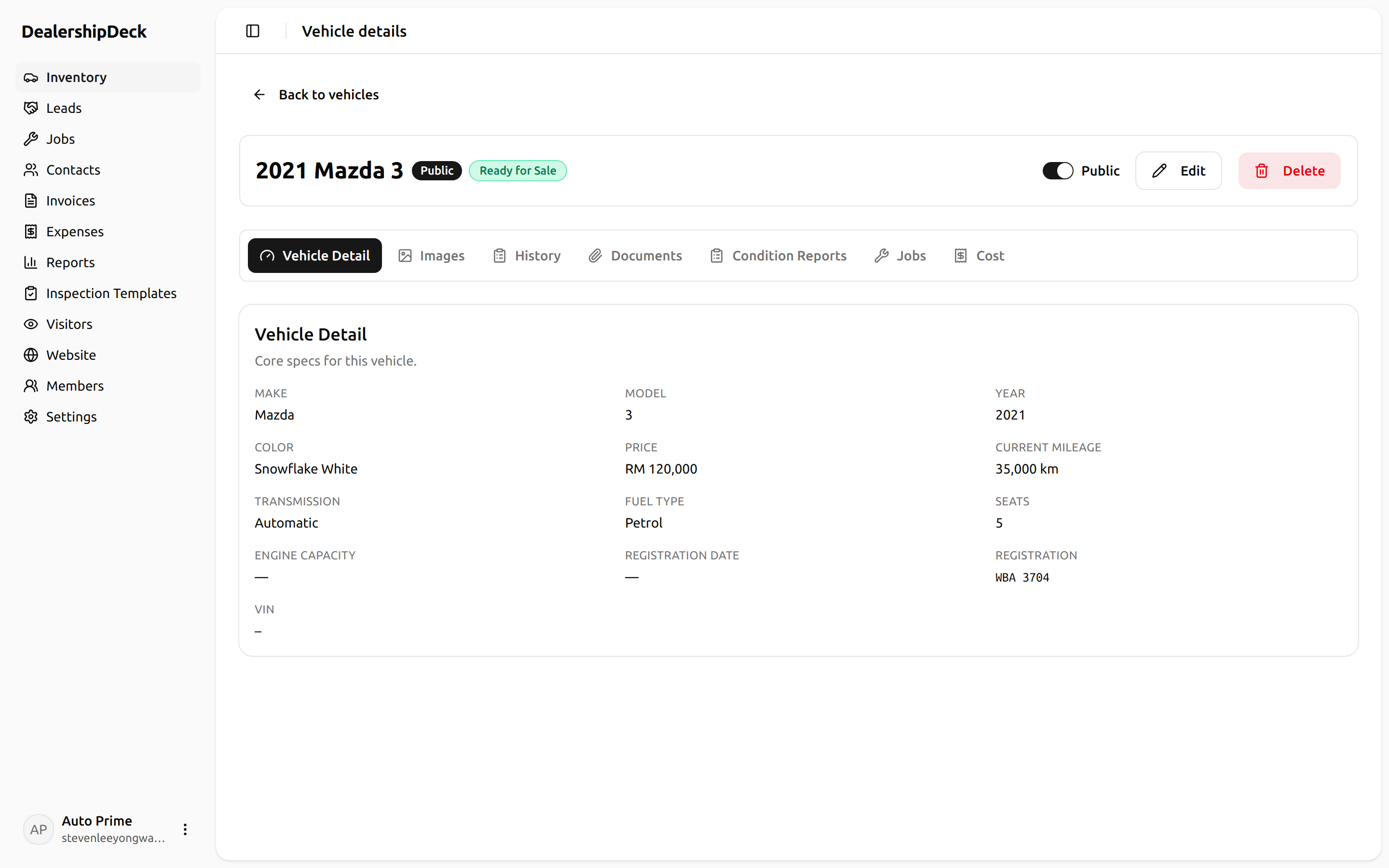Click the Vehicle Detail gauge icon
Image resolution: width=1389 pixels, height=868 pixels.
click(267, 256)
